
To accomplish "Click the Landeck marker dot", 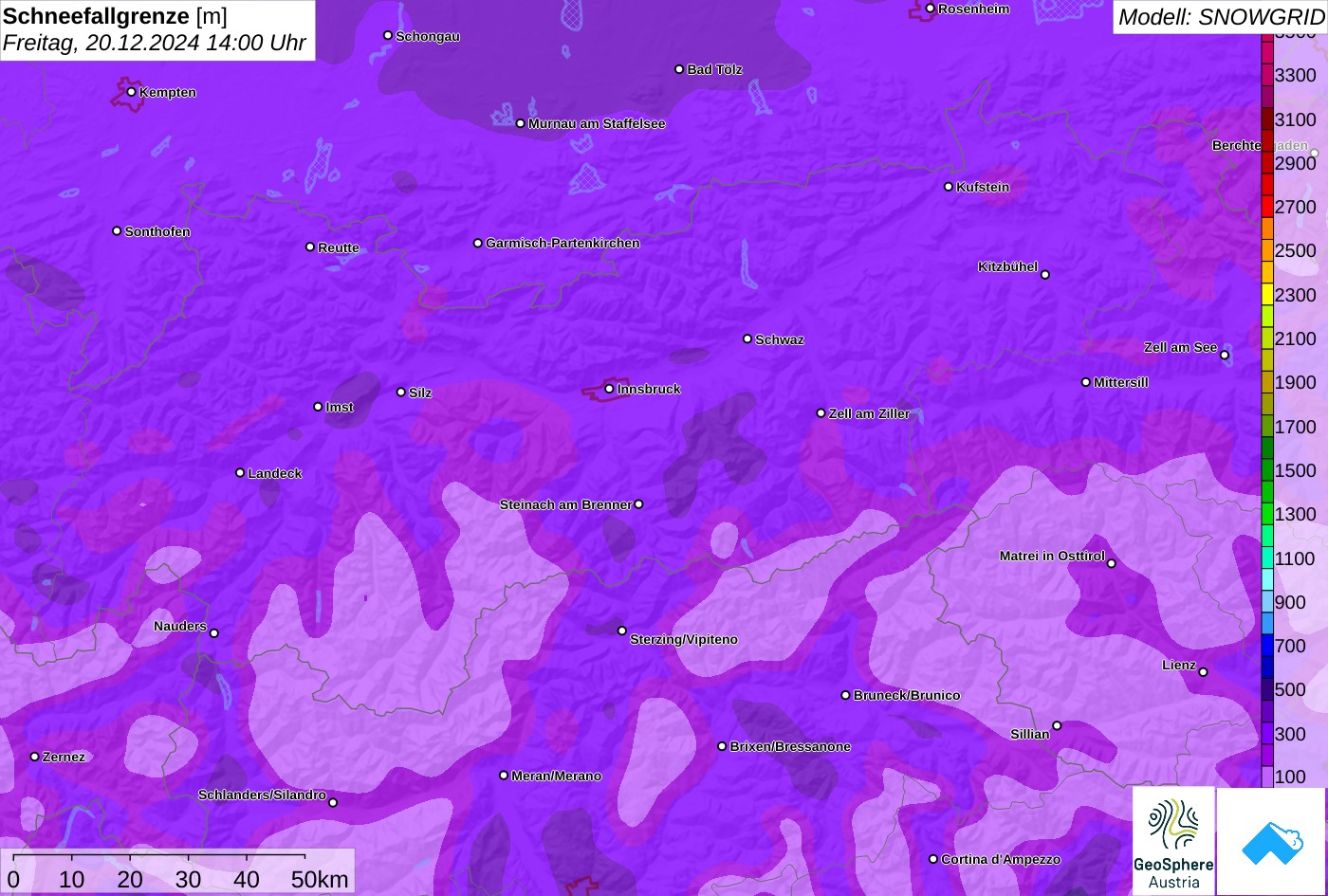I will click(240, 473).
